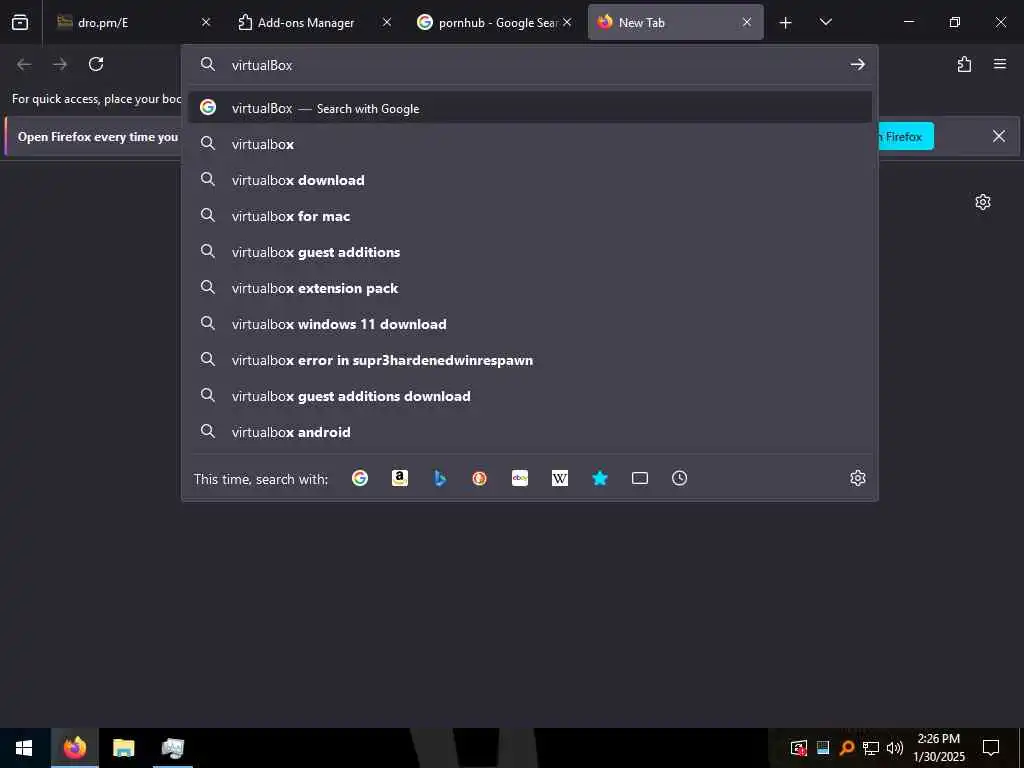The image size is (1024, 768).
Task: Close the New Tab tab
Action: click(x=746, y=22)
